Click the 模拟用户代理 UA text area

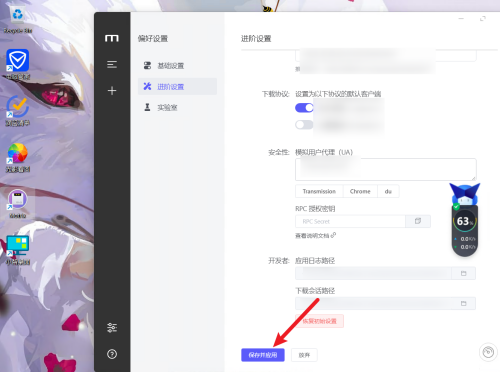click(386, 170)
